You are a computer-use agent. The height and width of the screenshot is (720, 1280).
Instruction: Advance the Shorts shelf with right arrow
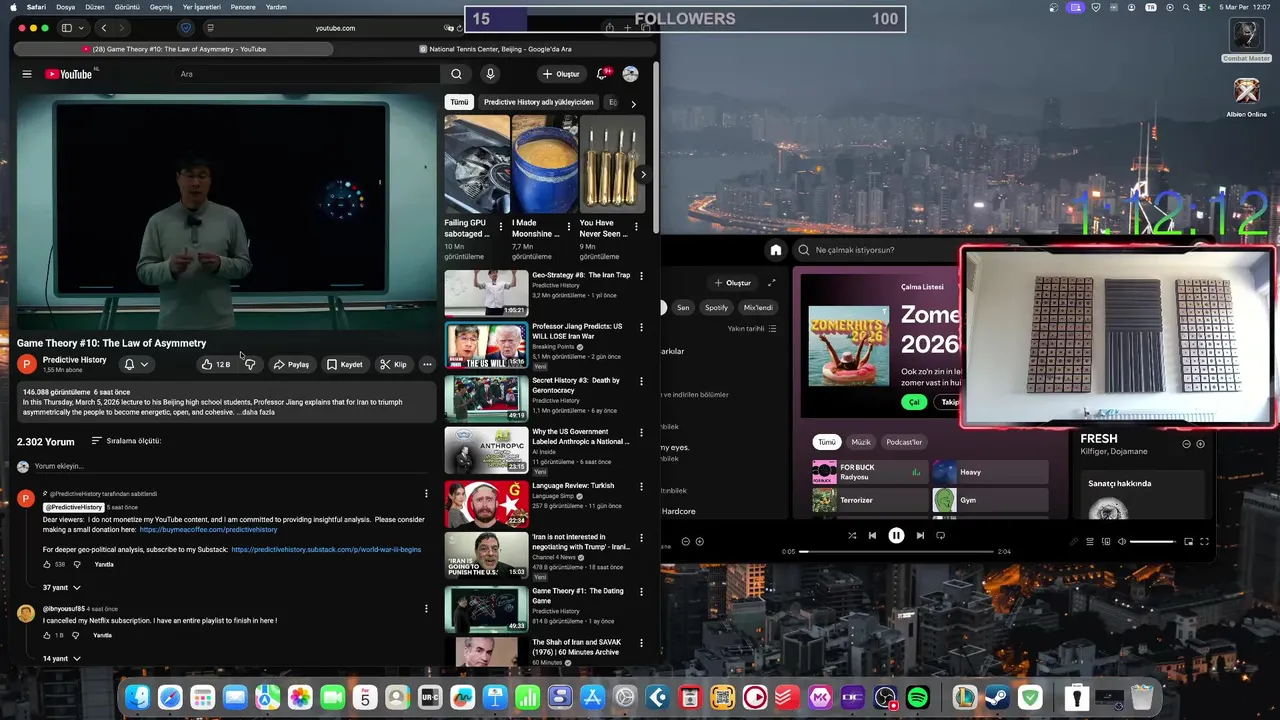(x=643, y=174)
